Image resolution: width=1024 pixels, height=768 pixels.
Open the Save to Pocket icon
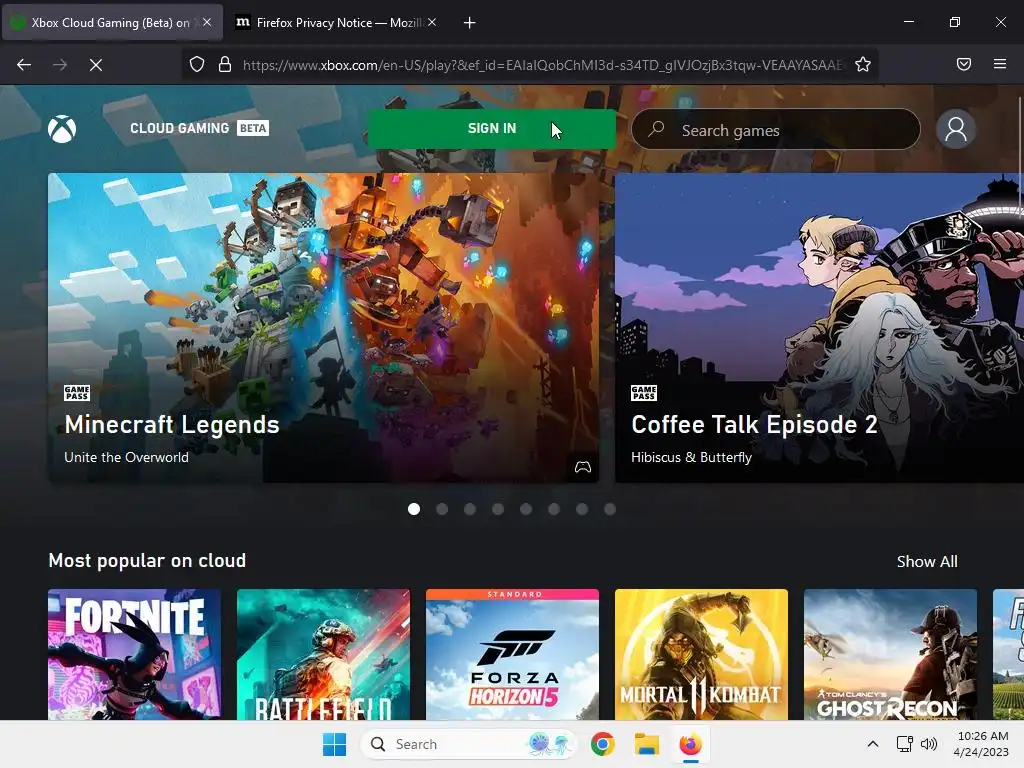(x=963, y=64)
